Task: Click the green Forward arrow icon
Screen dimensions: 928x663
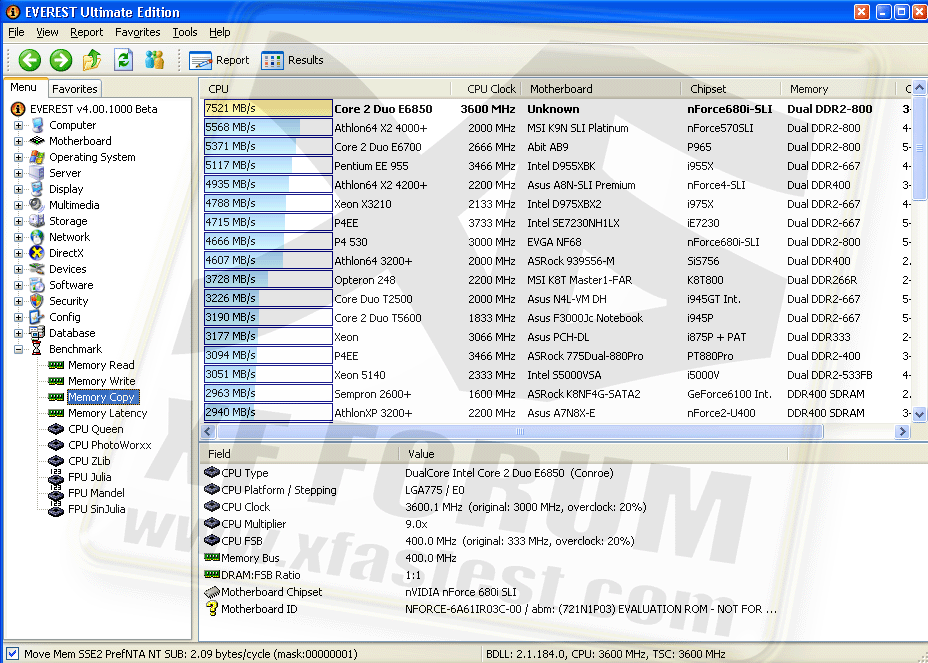Action: 61,60
